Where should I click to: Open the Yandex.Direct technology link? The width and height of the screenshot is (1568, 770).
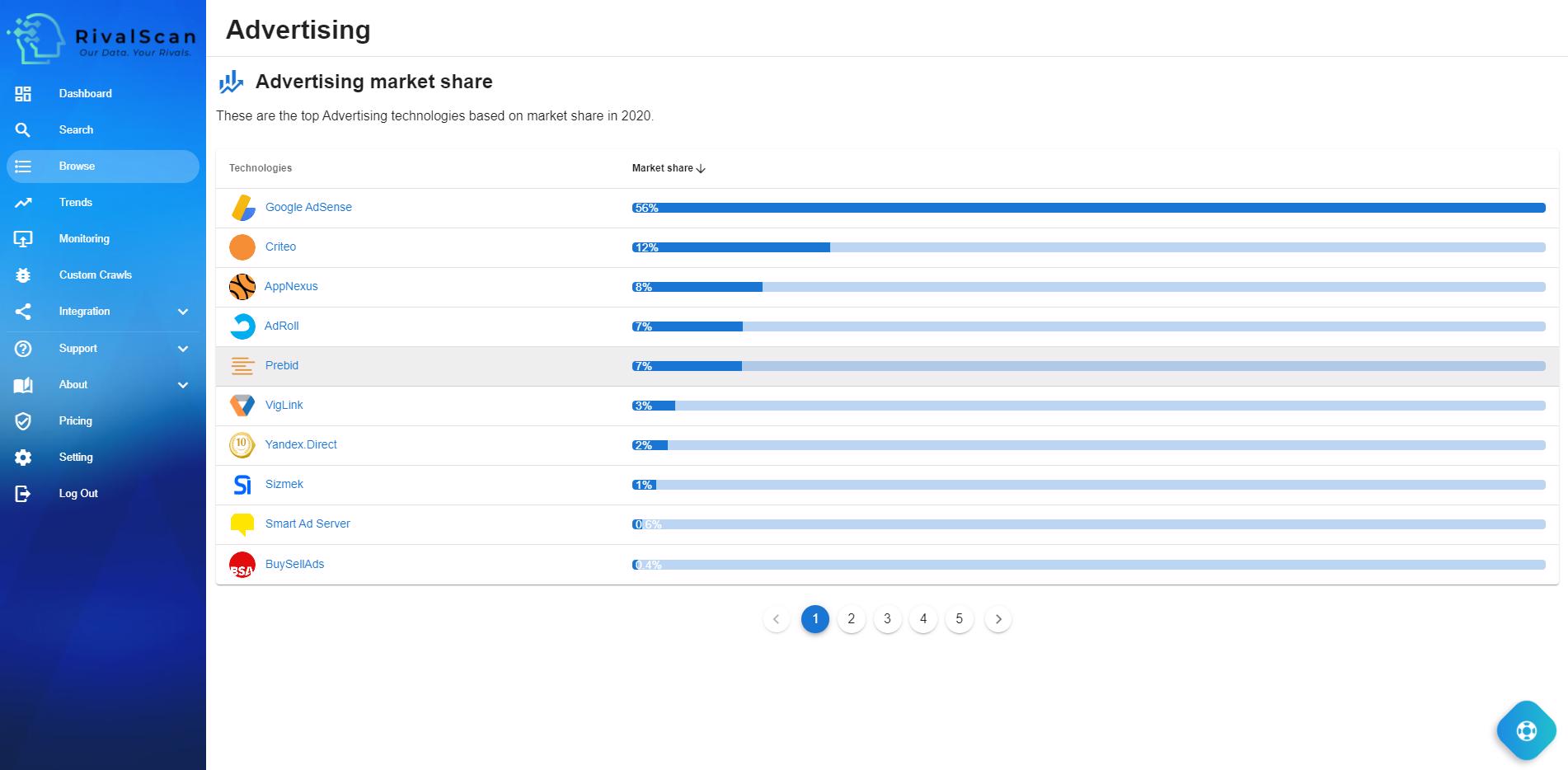pyautogui.click(x=301, y=445)
